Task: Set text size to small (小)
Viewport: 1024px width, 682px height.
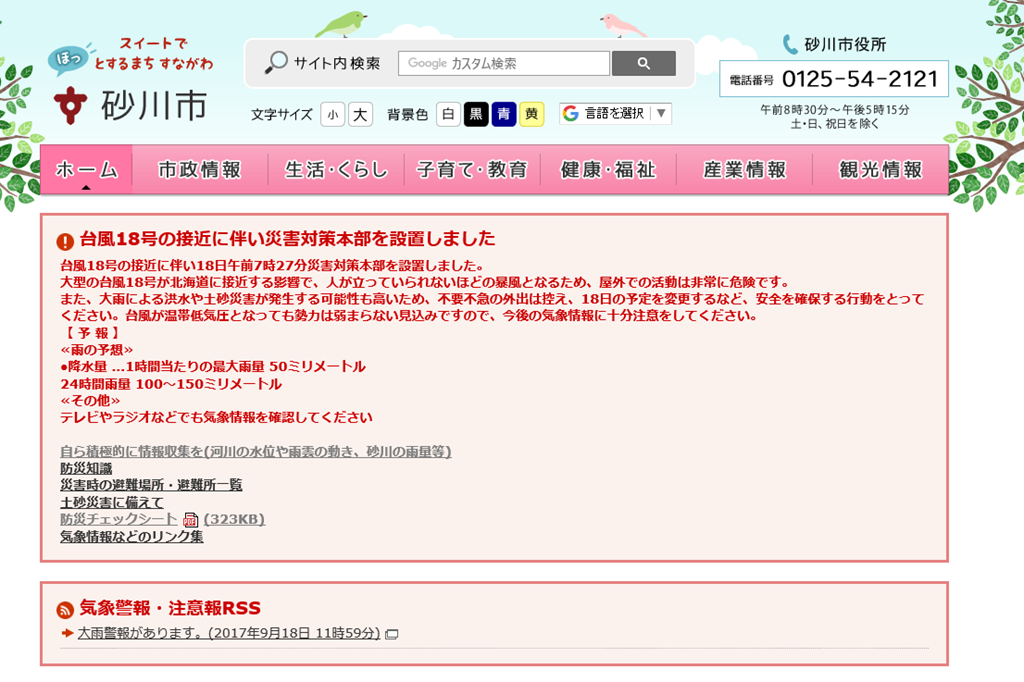Action: [x=332, y=114]
